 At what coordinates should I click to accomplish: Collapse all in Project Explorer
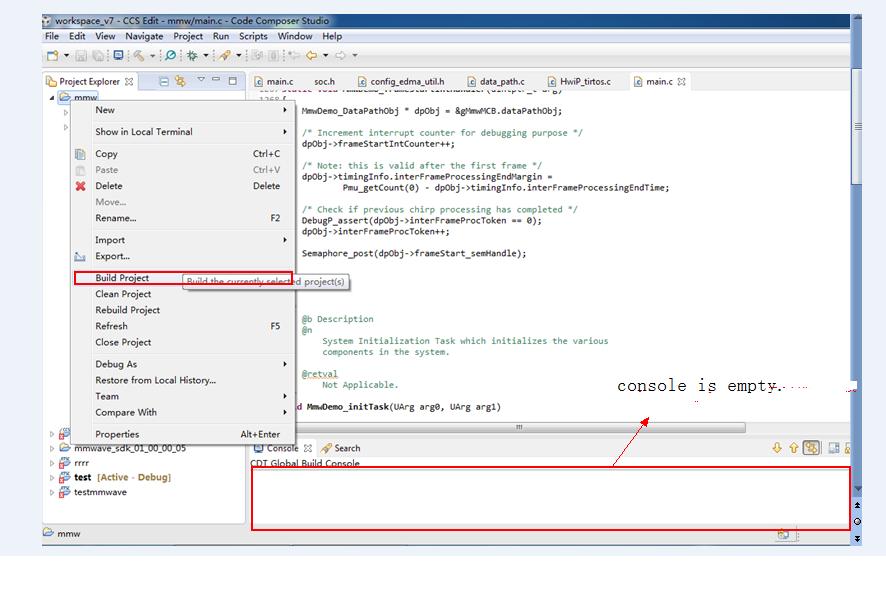point(164,81)
